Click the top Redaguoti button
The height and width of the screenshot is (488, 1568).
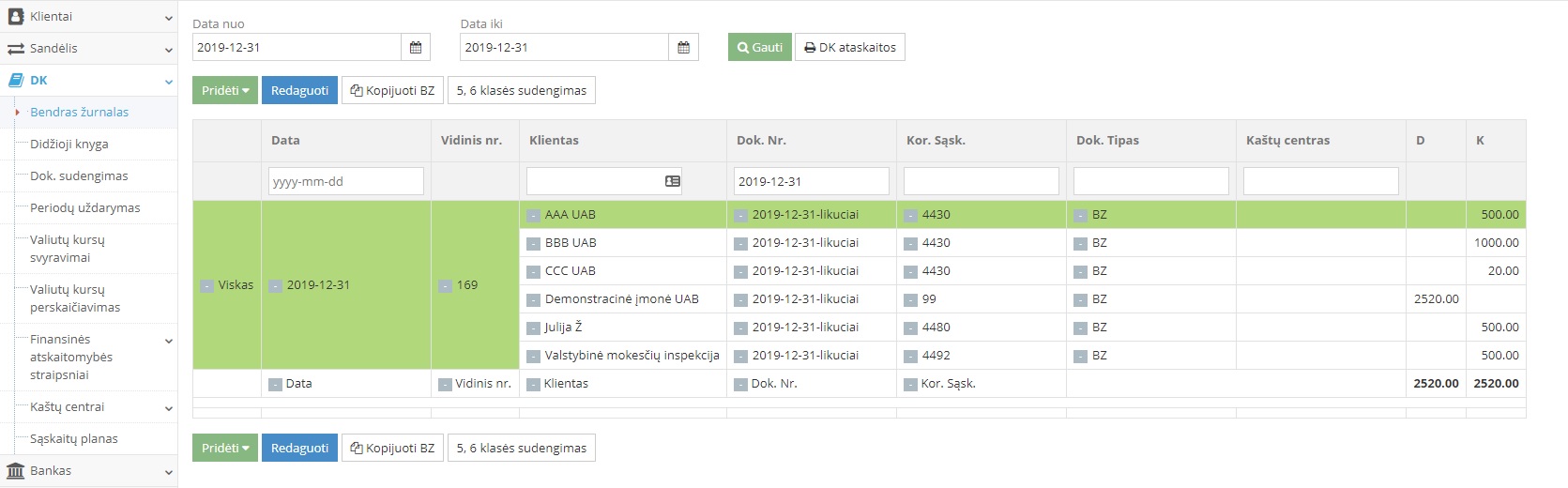click(299, 91)
